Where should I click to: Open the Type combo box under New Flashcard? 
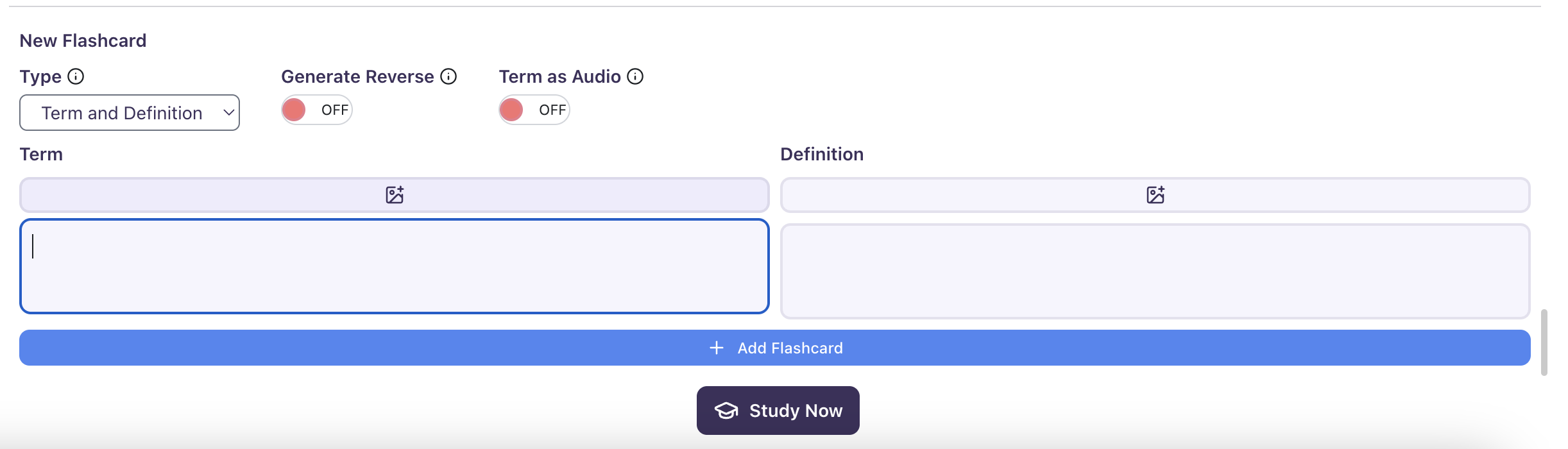(x=130, y=112)
